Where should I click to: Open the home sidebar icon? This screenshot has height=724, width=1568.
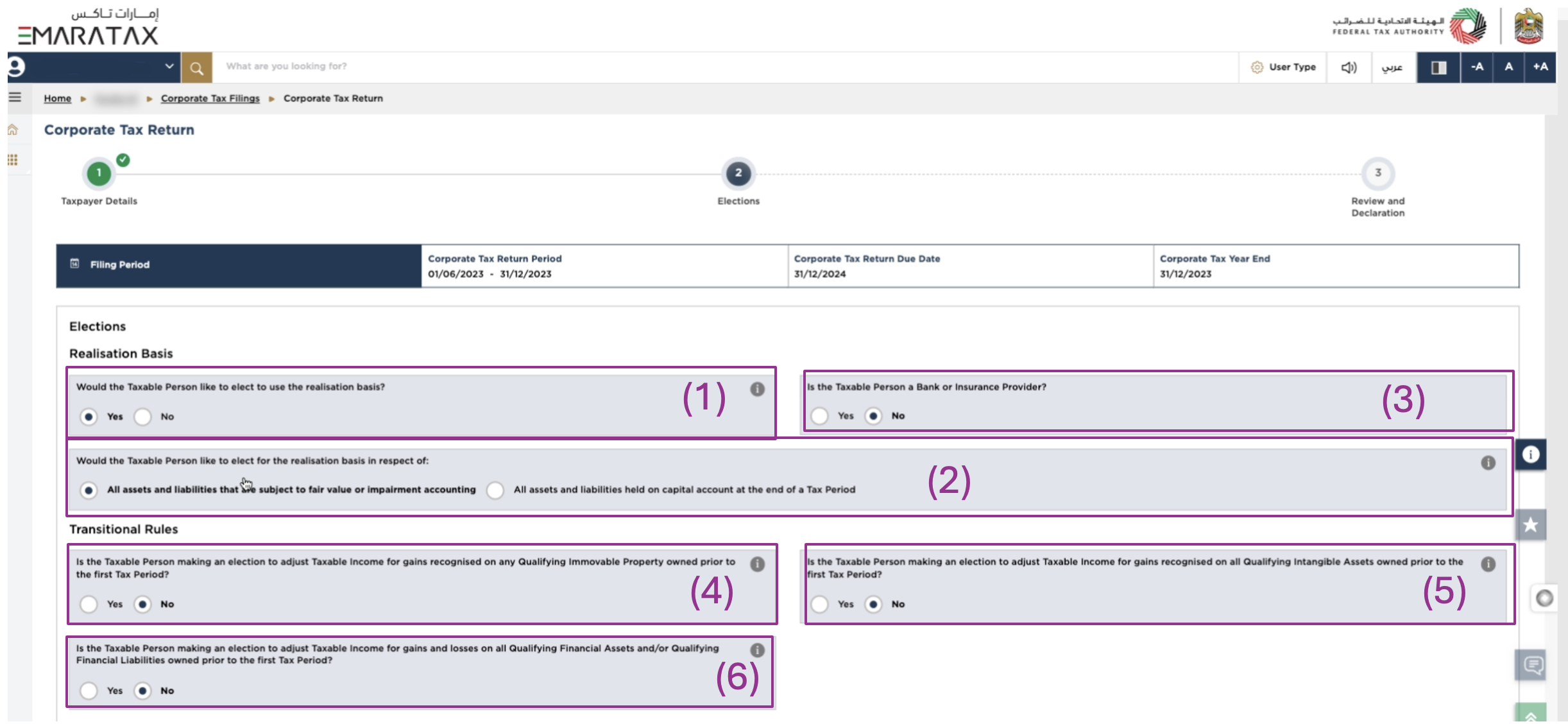(13, 130)
